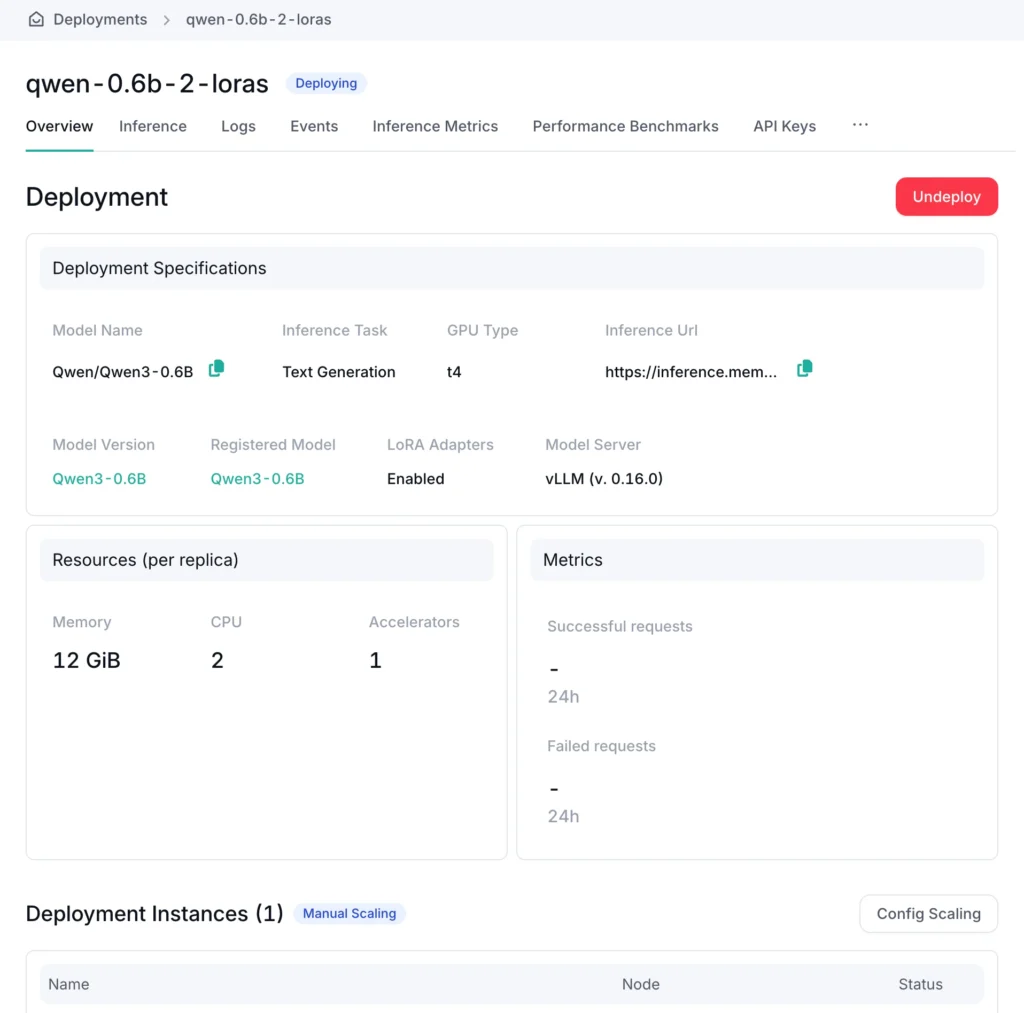Click the Deploying status badge
Viewport: 1024px width, 1013px height.
[x=326, y=84]
